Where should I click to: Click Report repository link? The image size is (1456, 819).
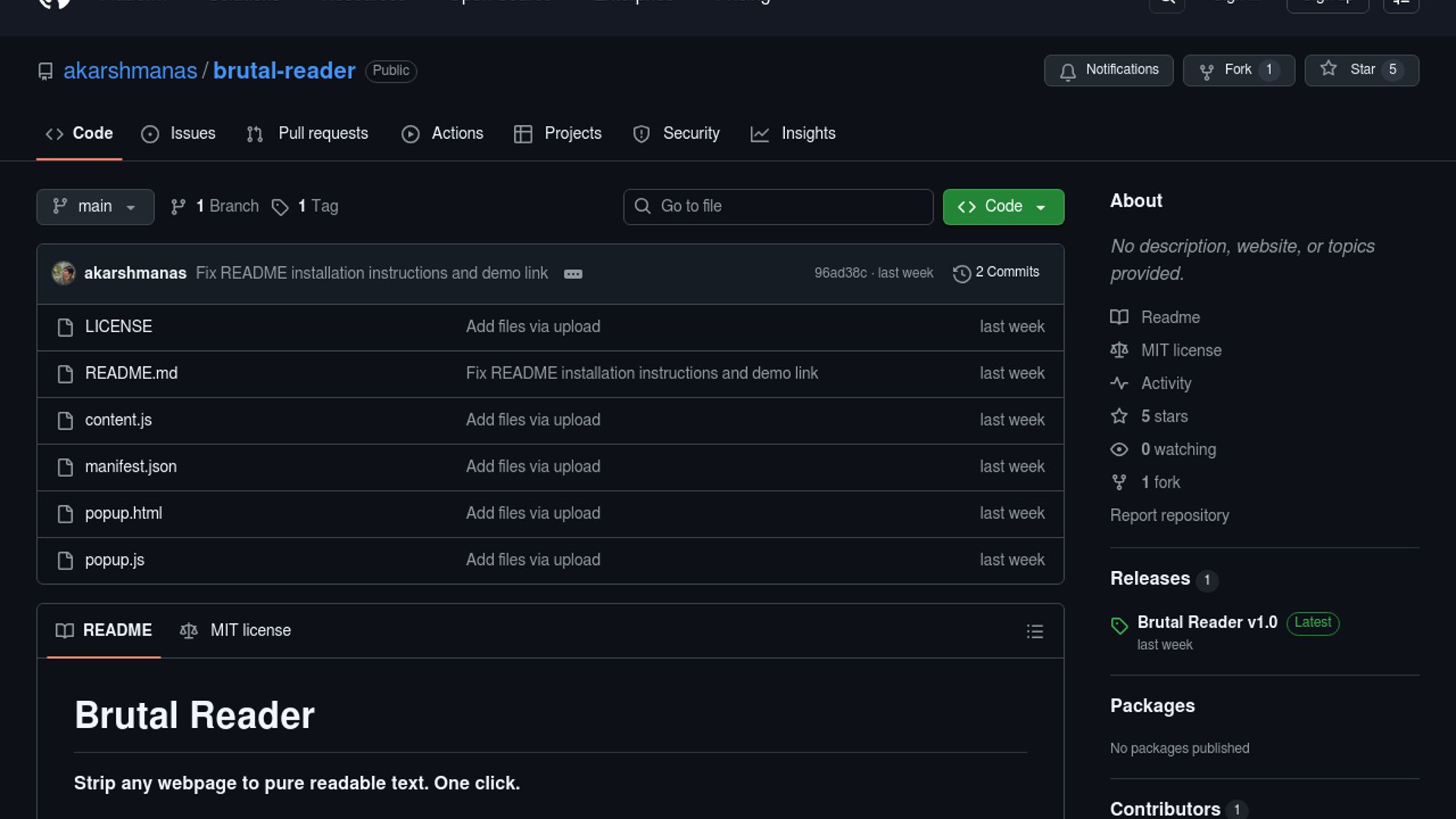tap(1169, 516)
